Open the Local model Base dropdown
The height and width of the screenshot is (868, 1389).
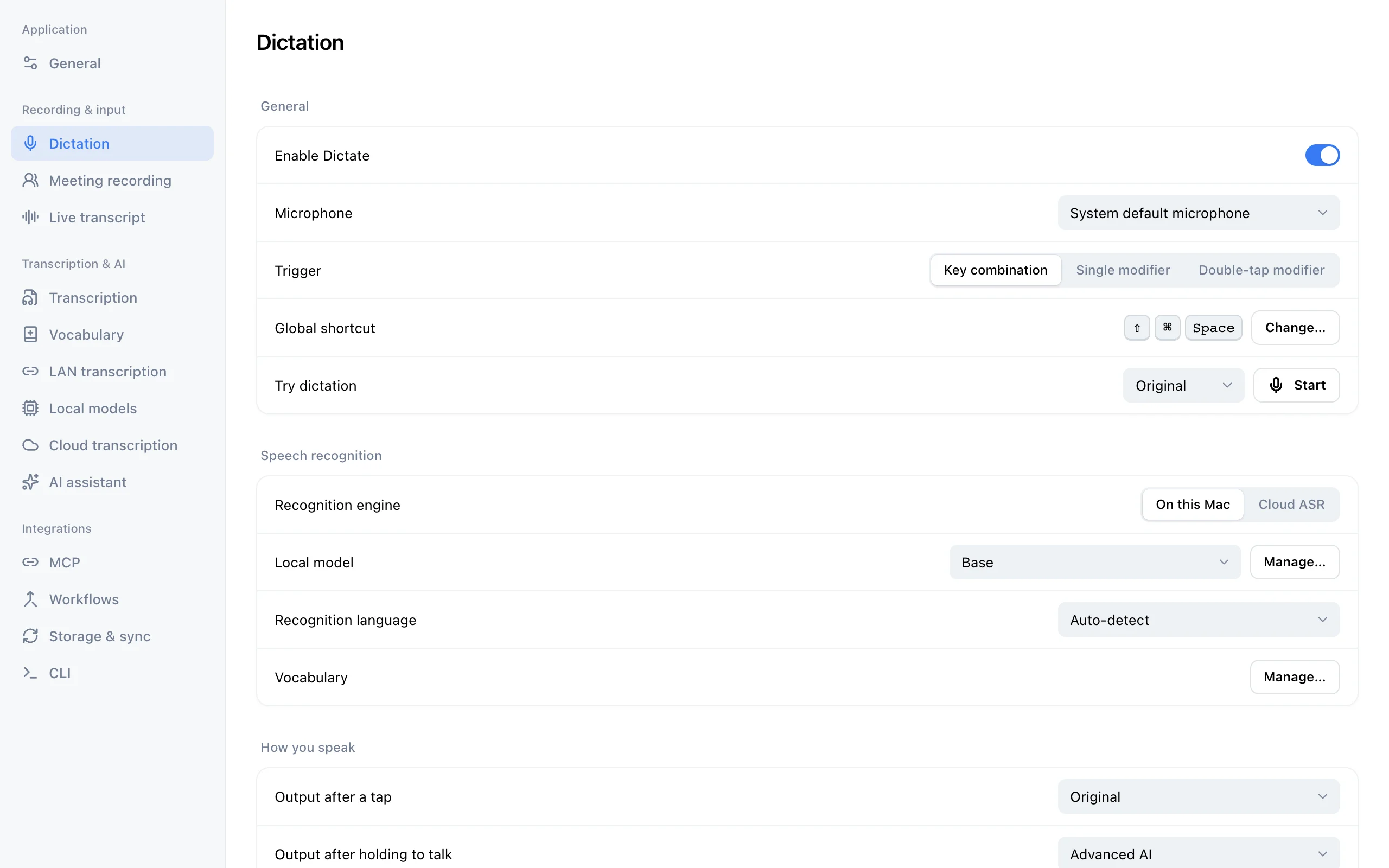click(1094, 562)
